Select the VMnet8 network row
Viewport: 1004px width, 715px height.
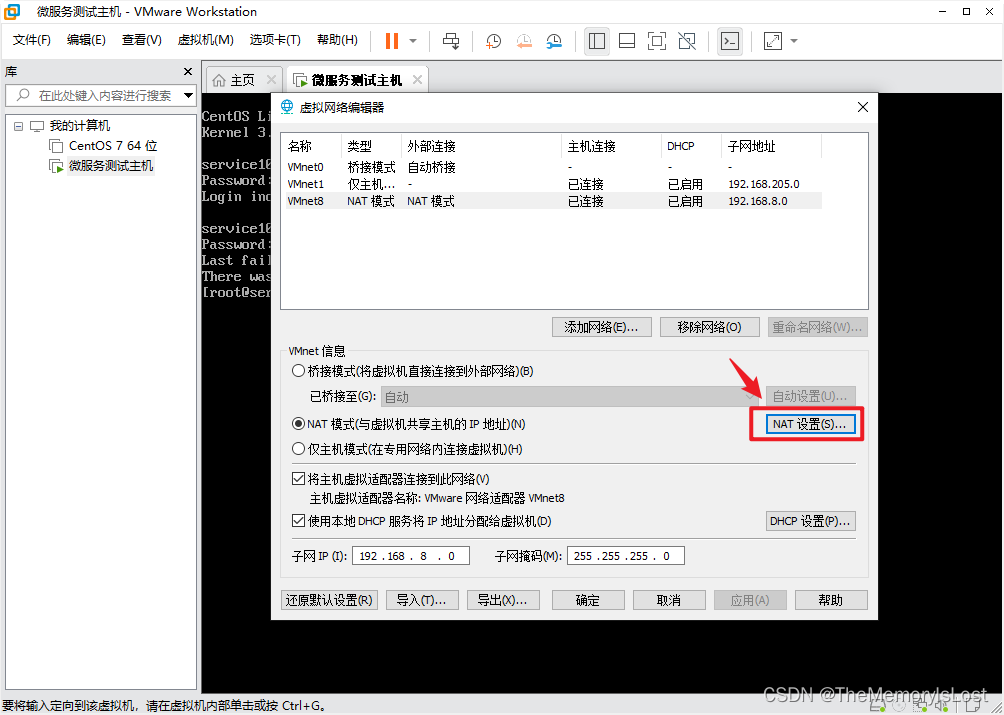point(553,201)
